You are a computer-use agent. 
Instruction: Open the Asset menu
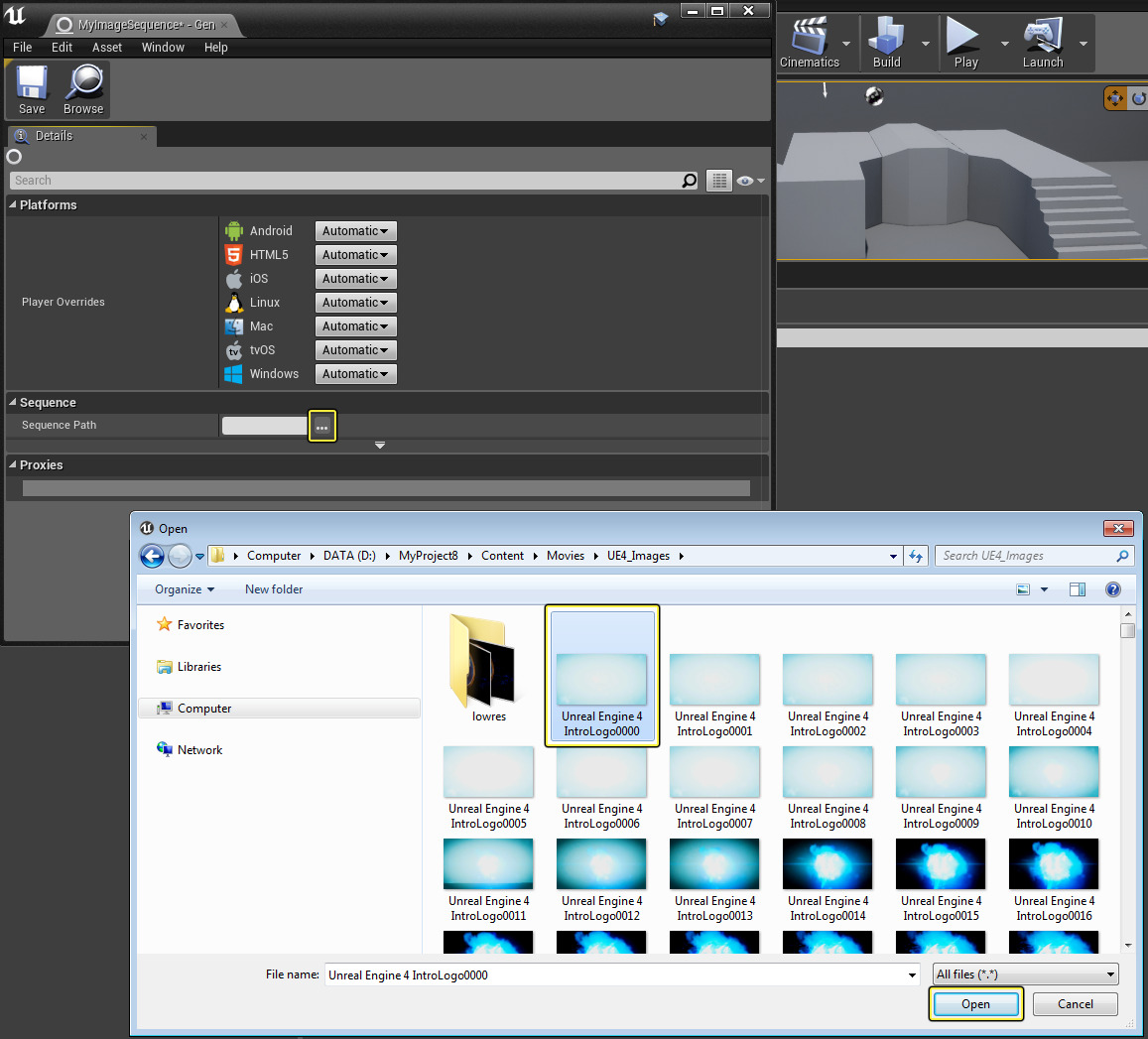[x=107, y=47]
